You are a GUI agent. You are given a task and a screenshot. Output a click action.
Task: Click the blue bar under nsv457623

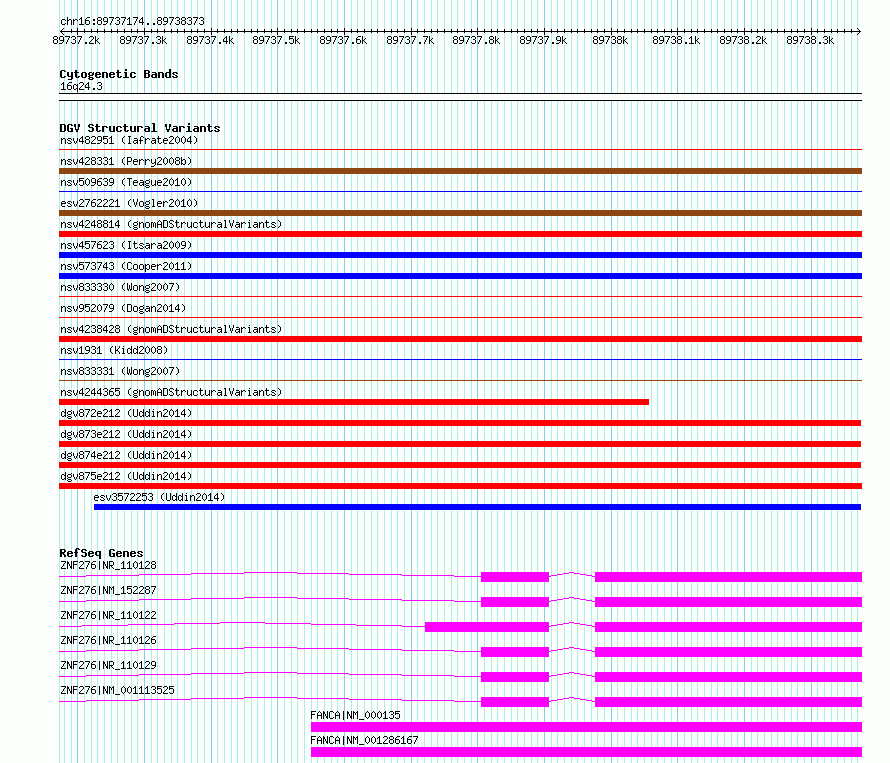point(460,255)
